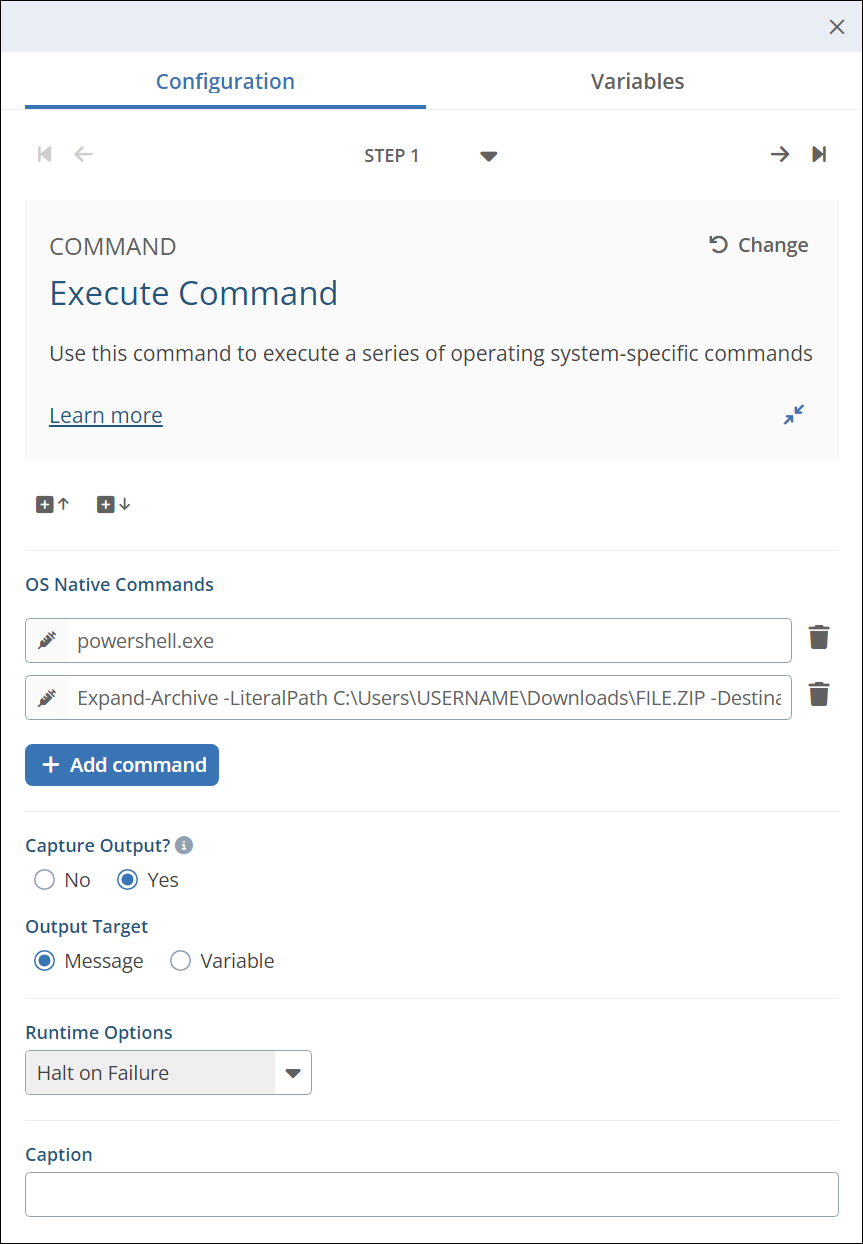Select No for Capture Output

[x=44, y=880]
